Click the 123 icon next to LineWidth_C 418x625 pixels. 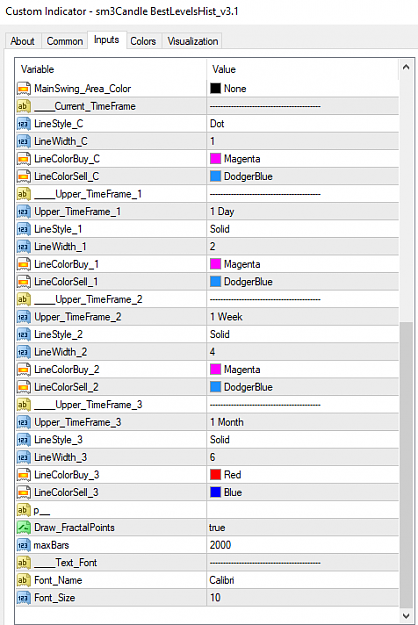(24, 141)
